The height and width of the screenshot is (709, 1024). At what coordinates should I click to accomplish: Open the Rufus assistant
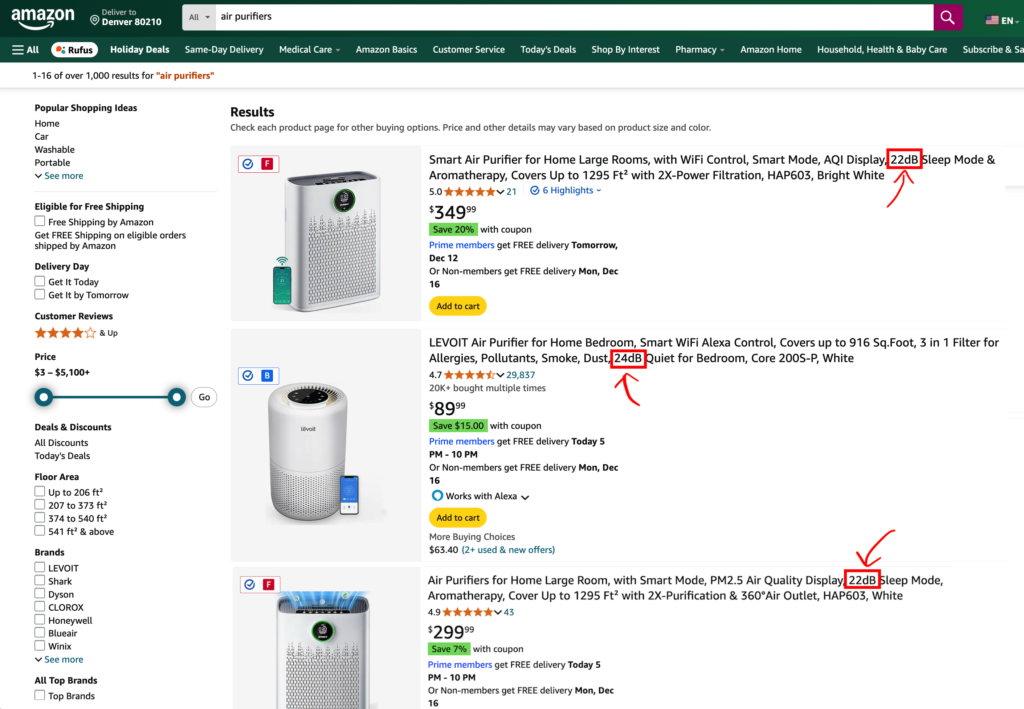tap(74, 49)
